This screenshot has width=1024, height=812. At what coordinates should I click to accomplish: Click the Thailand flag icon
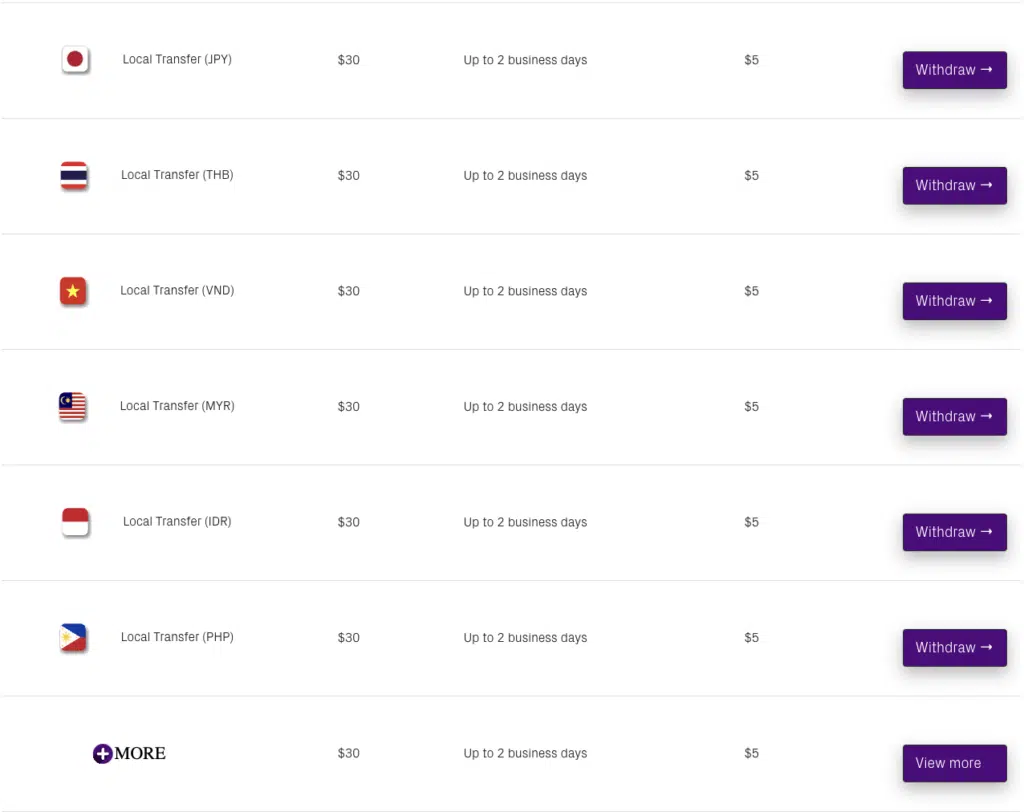click(74, 175)
